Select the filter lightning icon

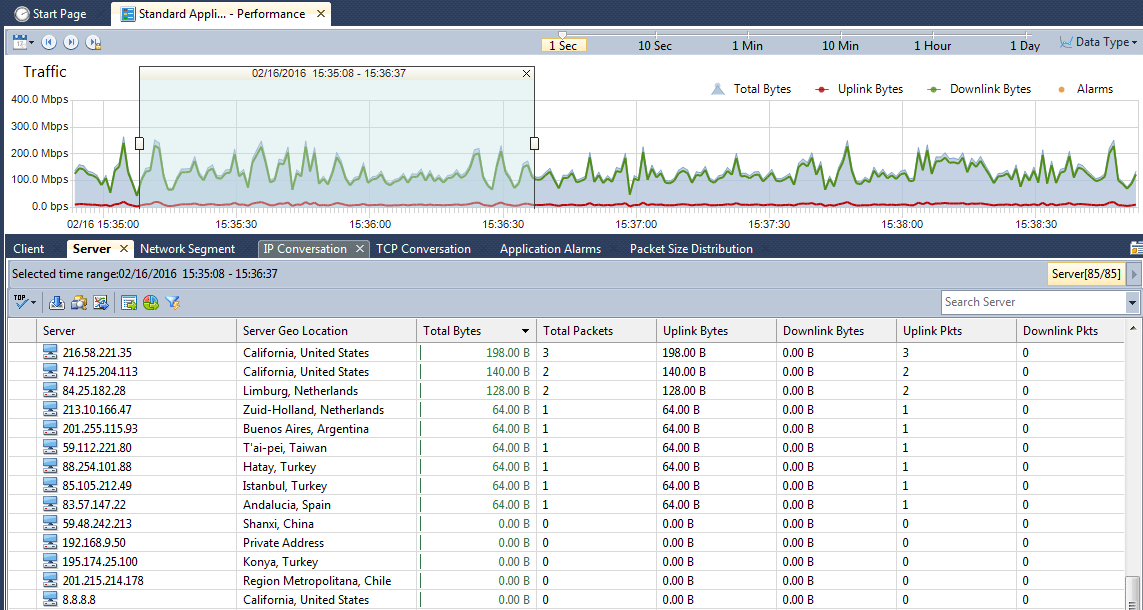click(172, 302)
